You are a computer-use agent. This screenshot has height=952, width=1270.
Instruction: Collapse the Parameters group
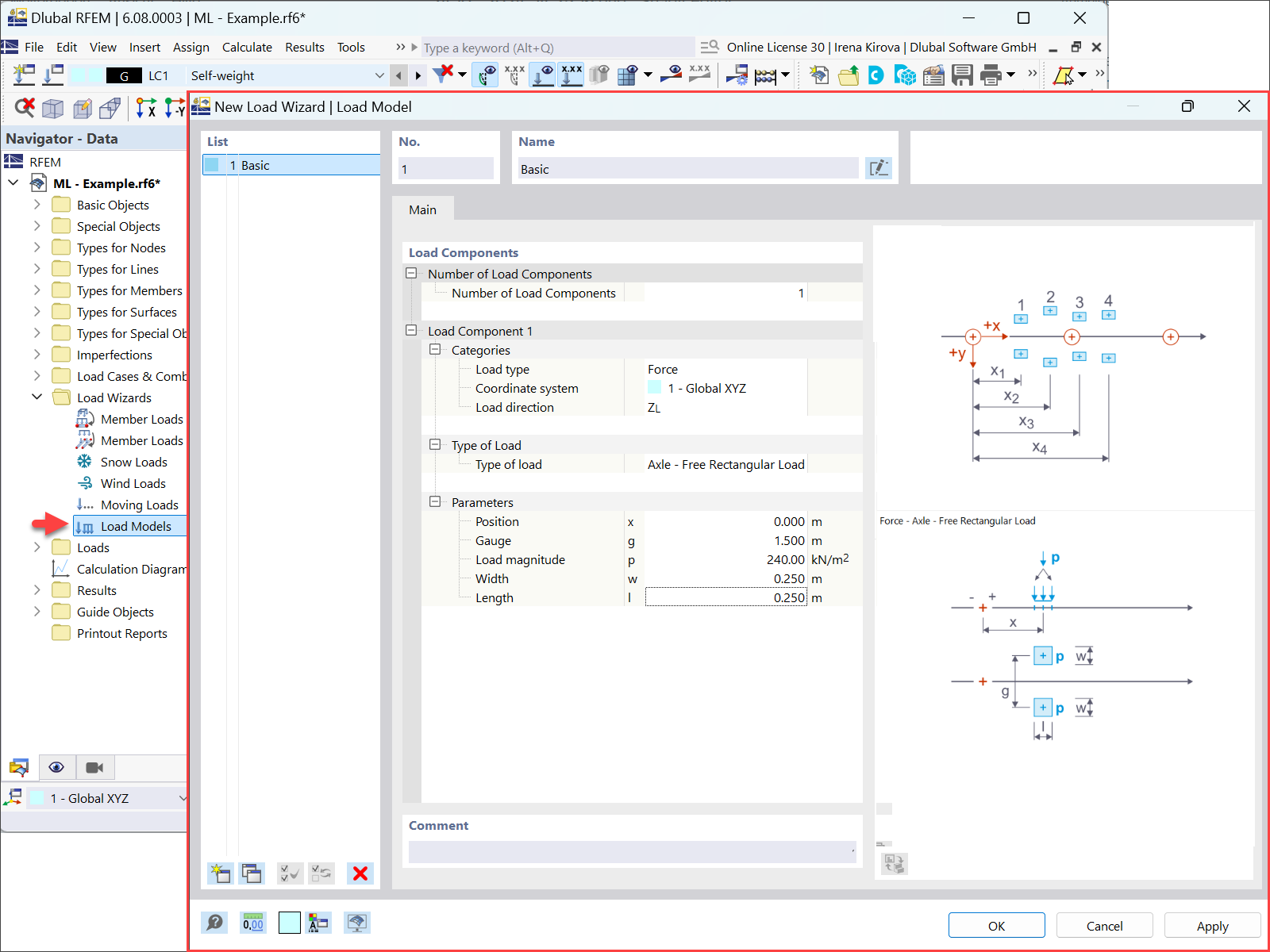click(435, 502)
